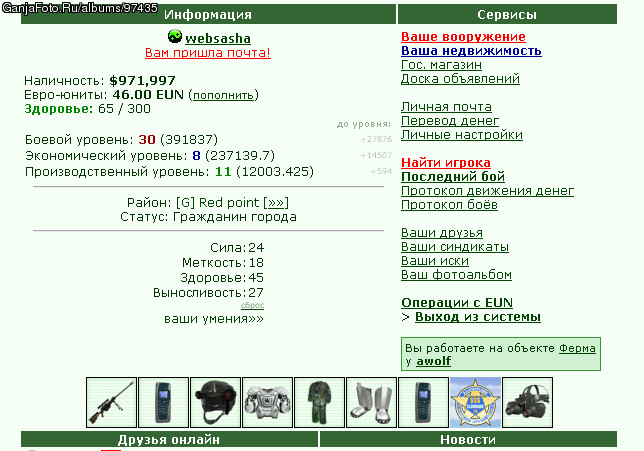The width and height of the screenshot is (644, 451).
Task: Click 'Перевод денег' link
Action: pos(450,121)
